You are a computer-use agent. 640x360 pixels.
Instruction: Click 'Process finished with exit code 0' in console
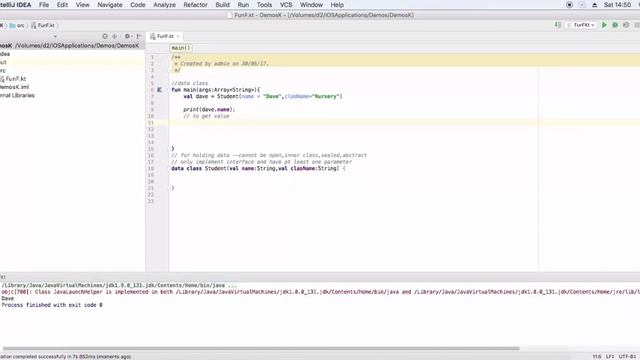(x=52, y=305)
